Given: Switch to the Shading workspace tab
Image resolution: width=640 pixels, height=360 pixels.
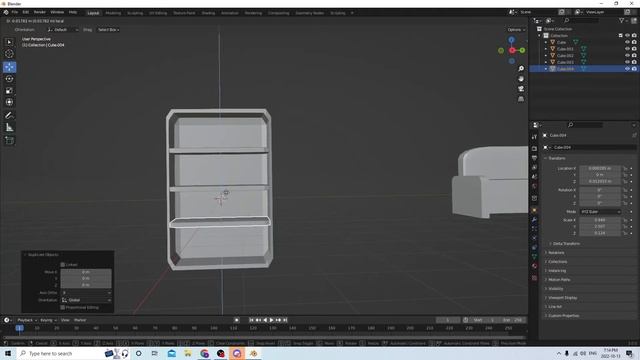Looking at the screenshot, I should 208,13.
